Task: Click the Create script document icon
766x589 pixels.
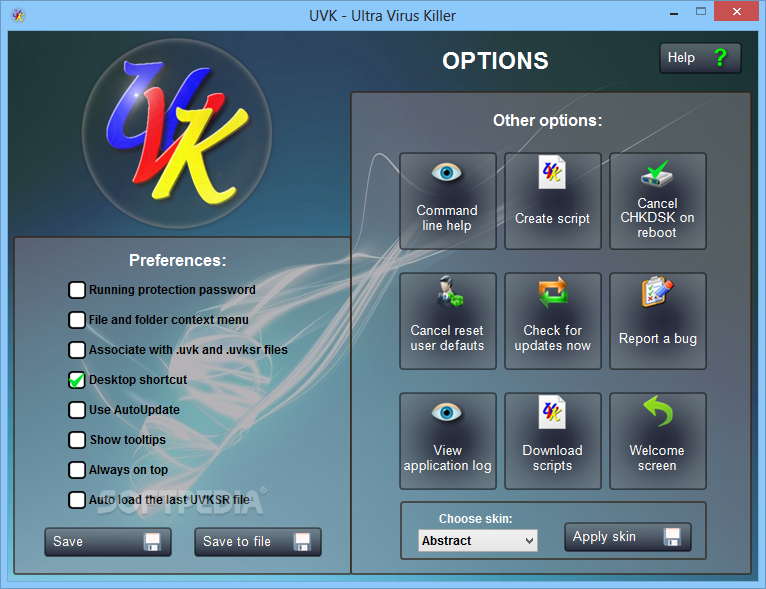Action: coord(552,172)
